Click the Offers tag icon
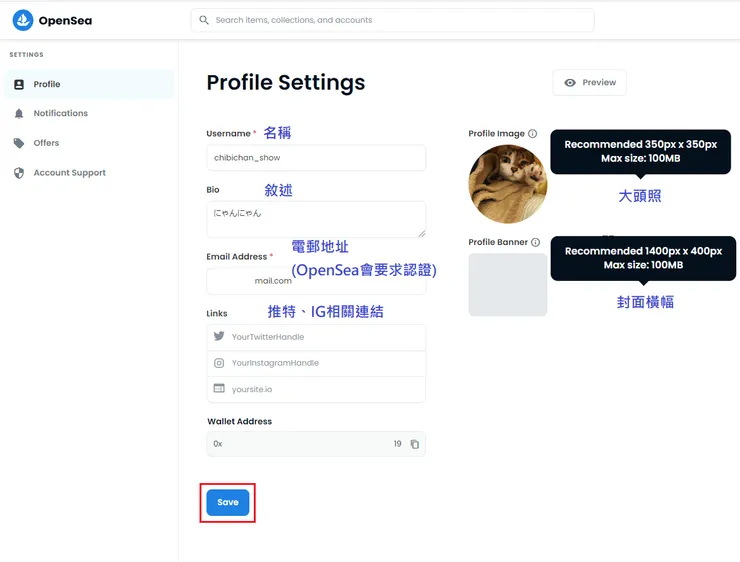This screenshot has width=740, height=562. 19,143
